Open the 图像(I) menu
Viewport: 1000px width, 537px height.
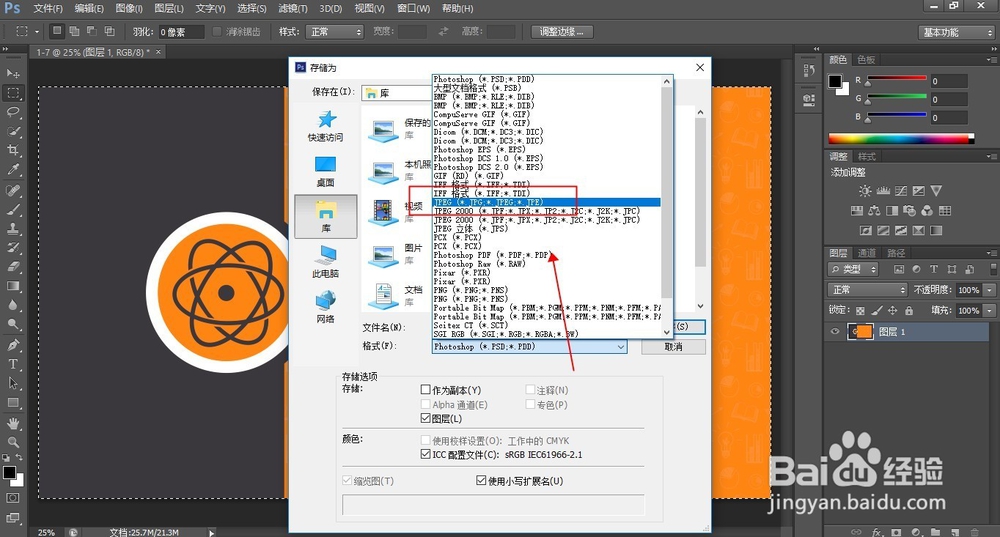point(129,8)
